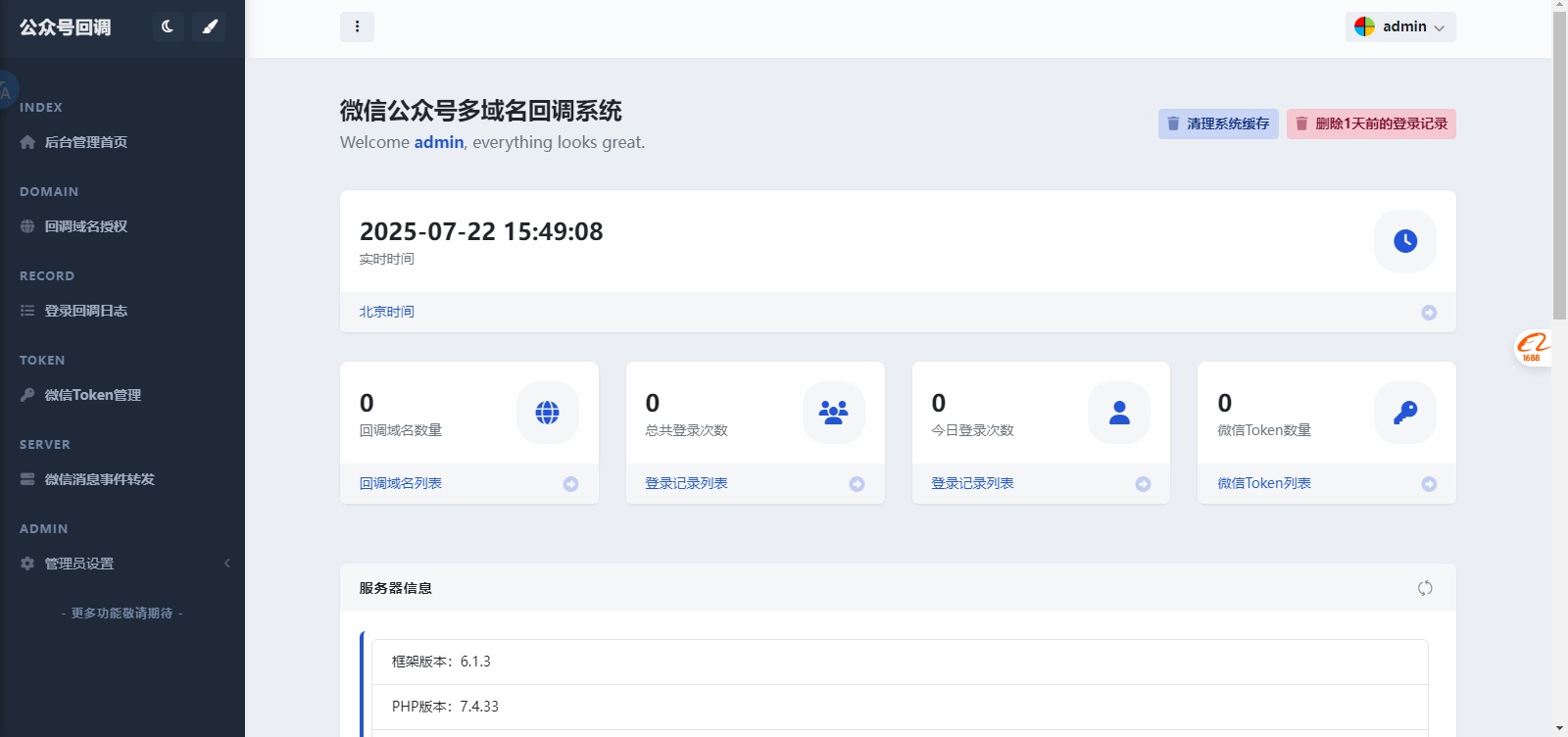Open admin user dropdown
The image size is (1568, 737).
click(x=1400, y=26)
